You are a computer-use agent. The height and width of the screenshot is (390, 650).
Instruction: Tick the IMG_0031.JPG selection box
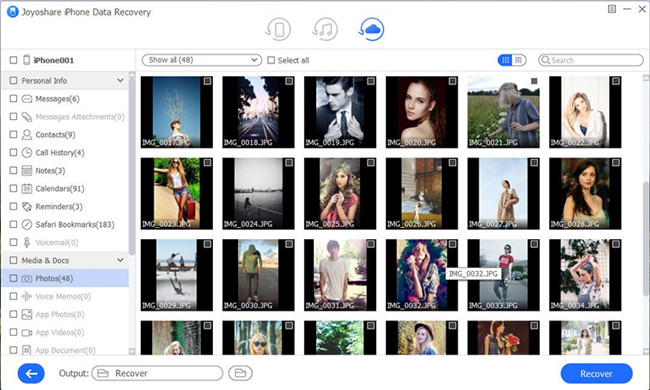(371, 244)
